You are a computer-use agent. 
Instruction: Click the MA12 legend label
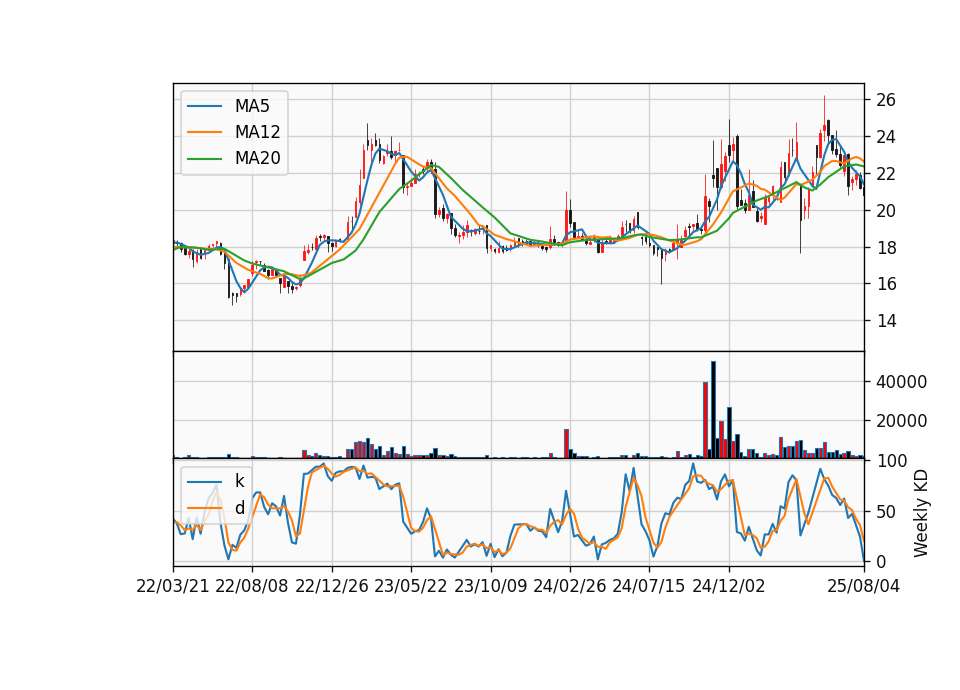click(257, 132)
